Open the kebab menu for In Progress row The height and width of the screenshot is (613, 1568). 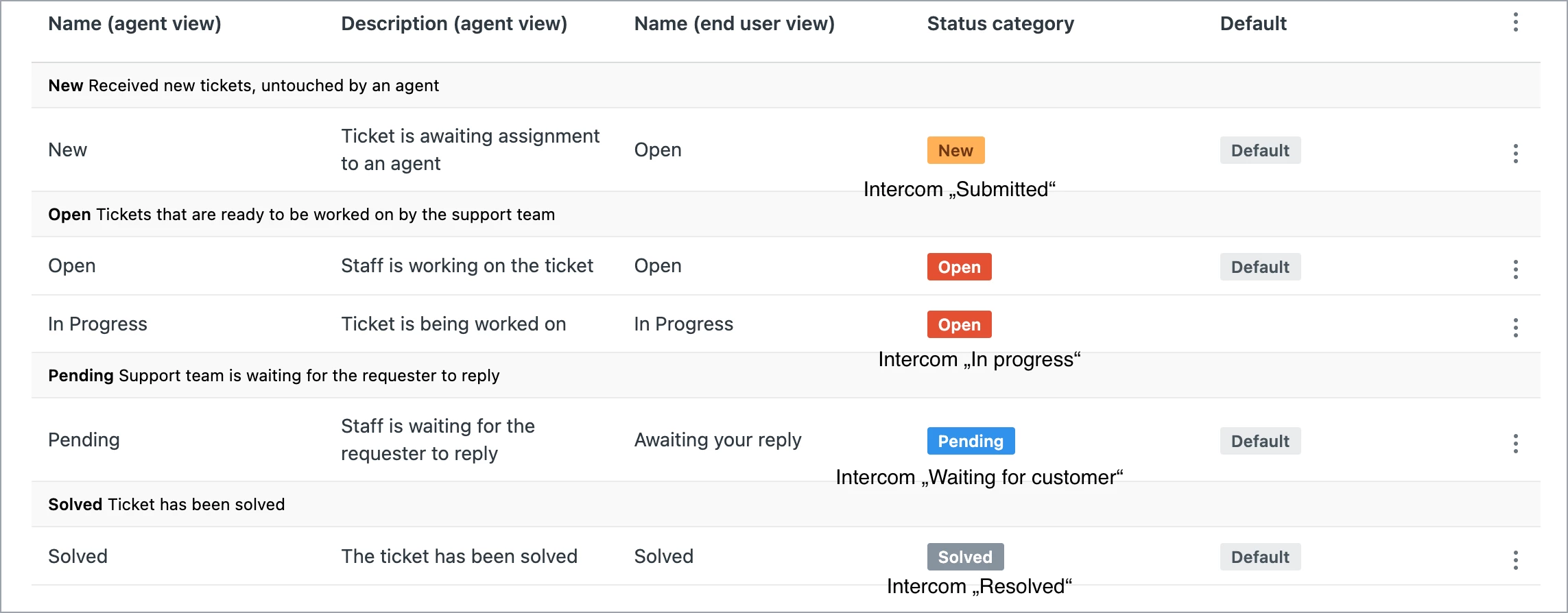[x=1516, y=328]
